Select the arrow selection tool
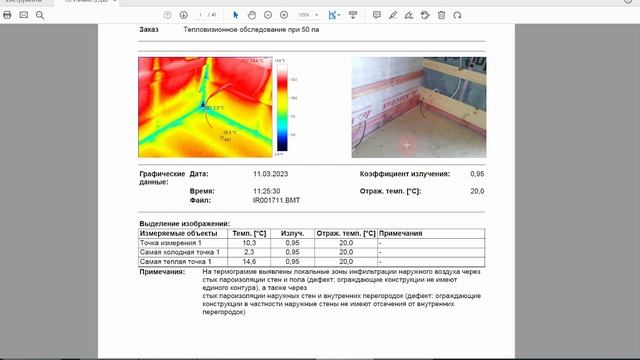Image resolution: width=640 pixels, height=360 pixels. click(x=236, y=15)
